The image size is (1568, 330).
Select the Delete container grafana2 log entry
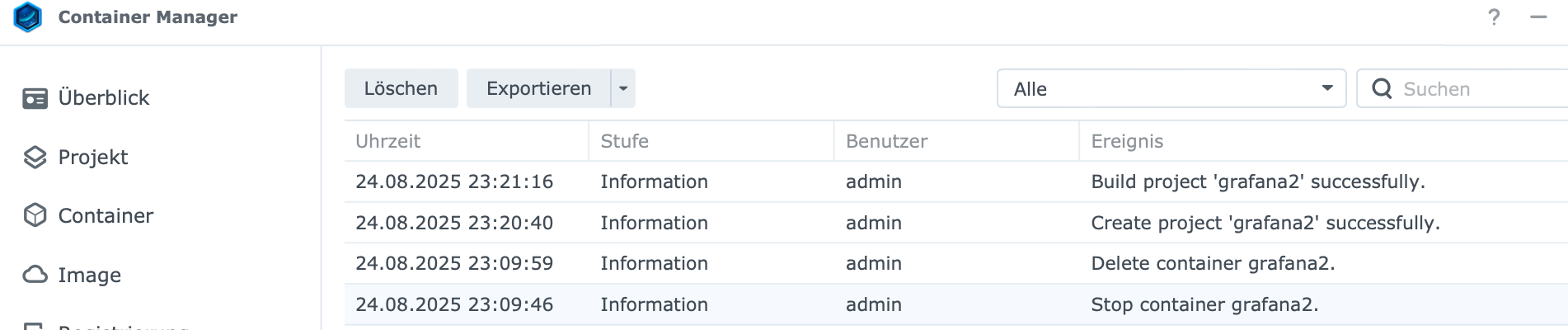pyautogui.click(x=956, y=263)
